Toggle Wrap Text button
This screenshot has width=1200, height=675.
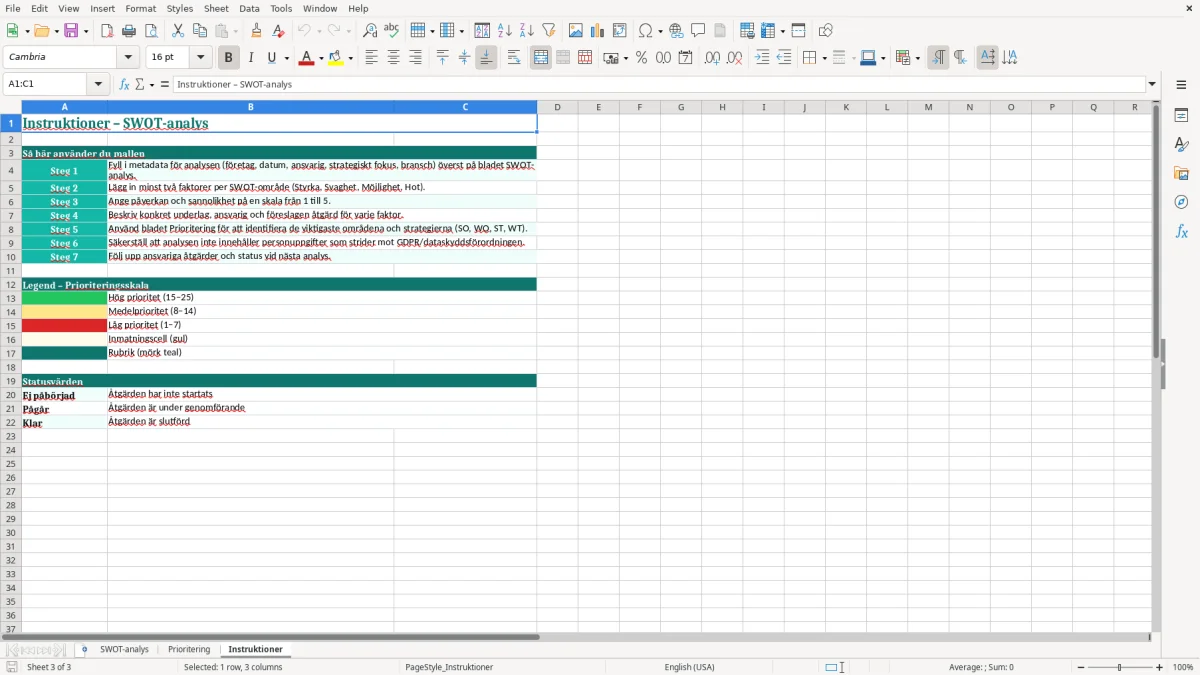514,58
